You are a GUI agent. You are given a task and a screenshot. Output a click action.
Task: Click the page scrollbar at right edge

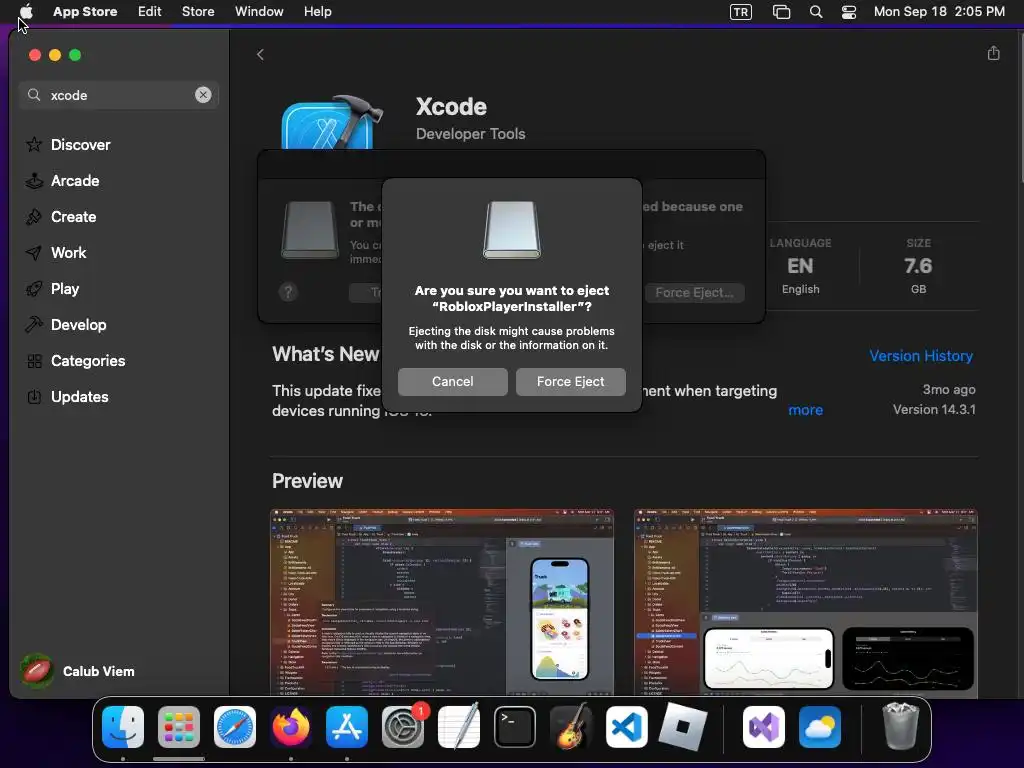pyautogui.click(x=1021, y=108)
